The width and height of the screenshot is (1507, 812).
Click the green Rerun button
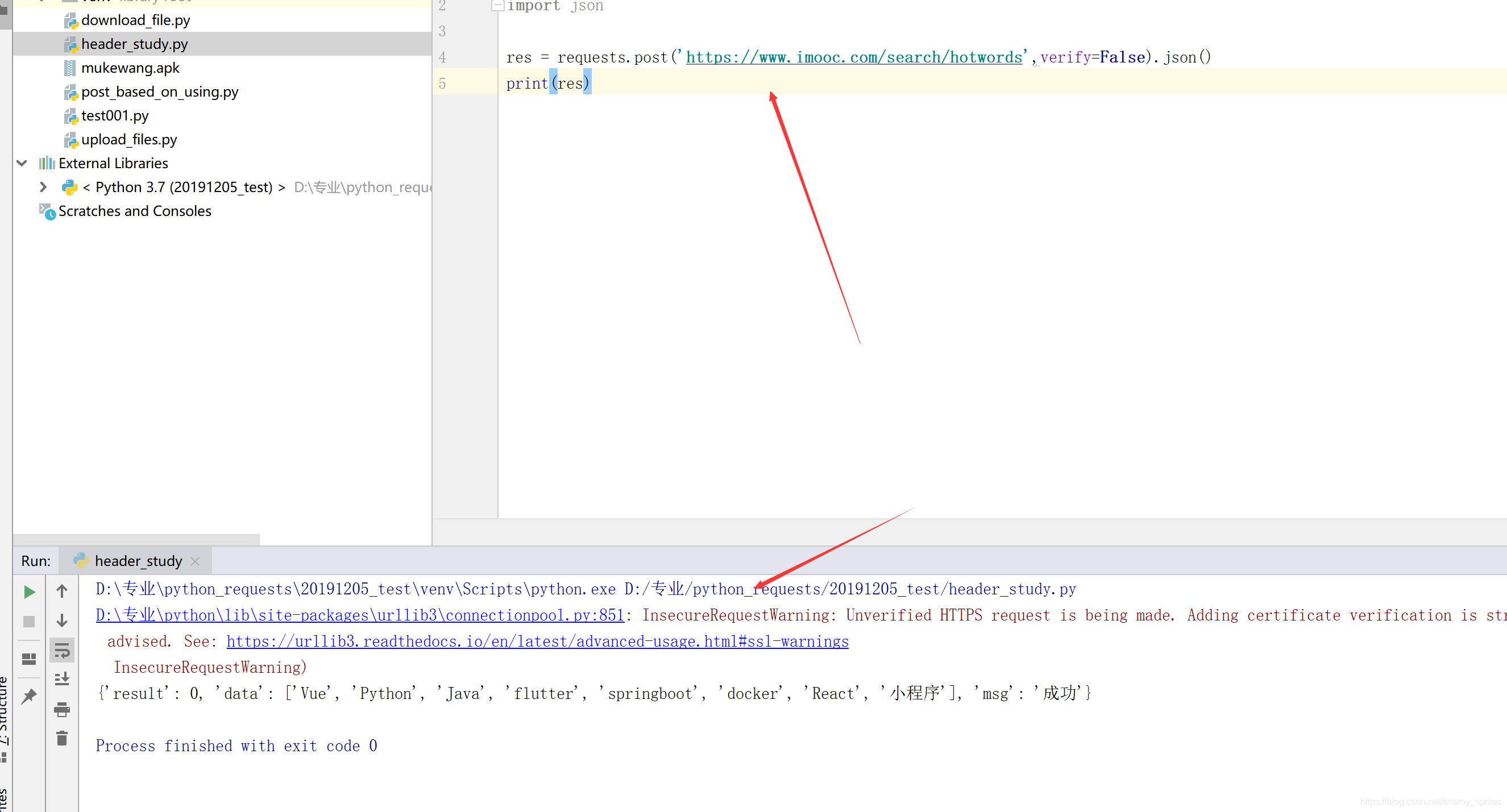click(x=28, y=592)
